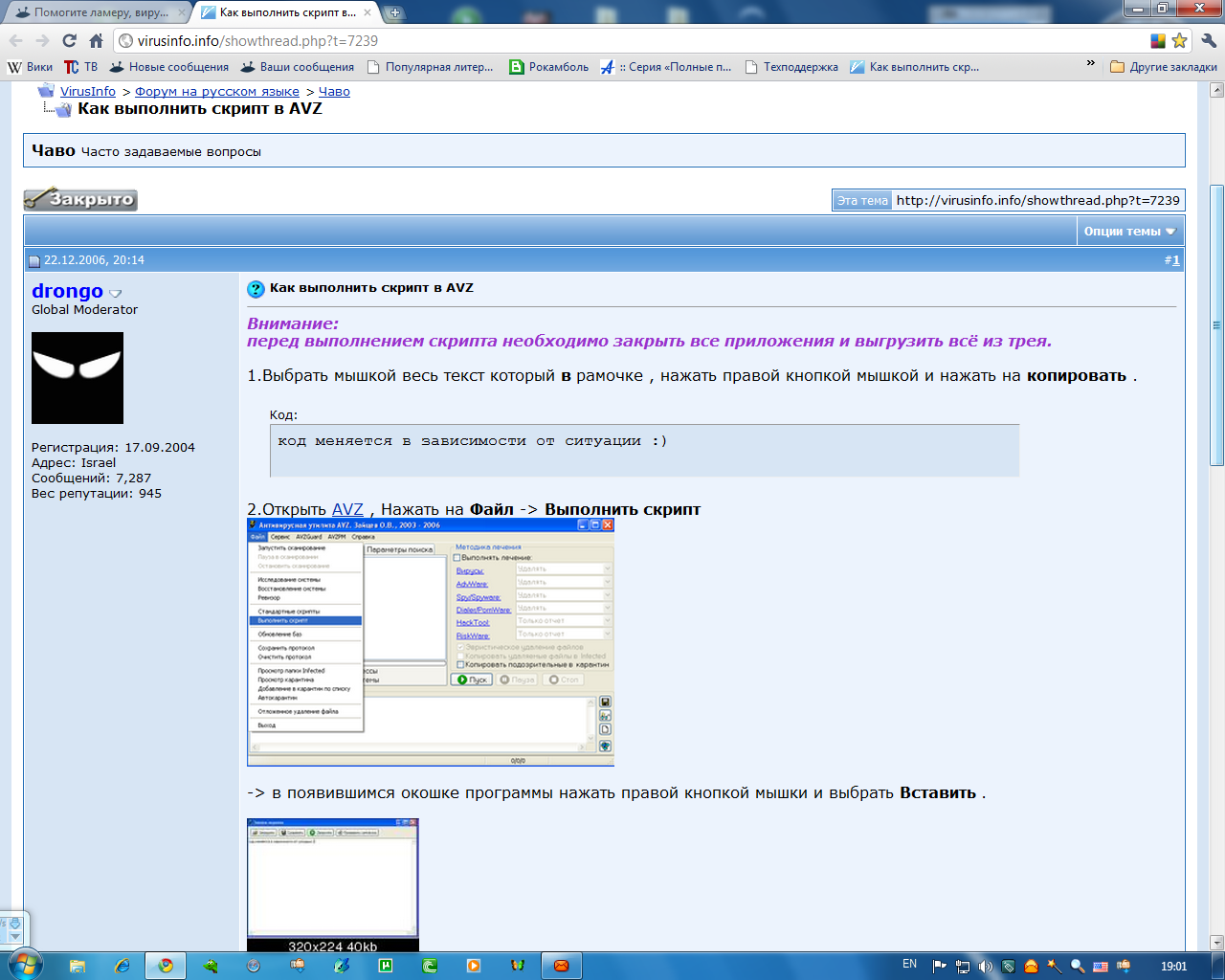Open new tab with plus button
The height and width of the screenshot is (980, 1225).
[x=395, y=12]
